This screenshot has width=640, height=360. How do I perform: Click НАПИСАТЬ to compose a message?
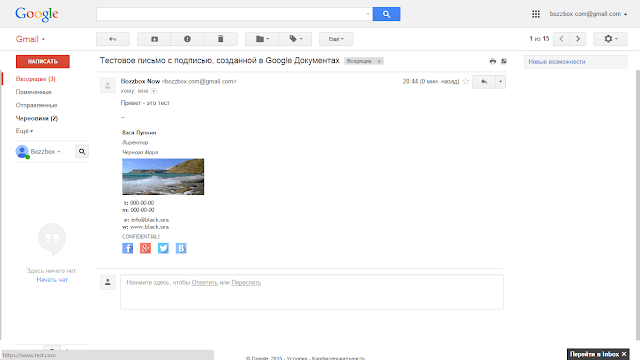click(43, 62)
